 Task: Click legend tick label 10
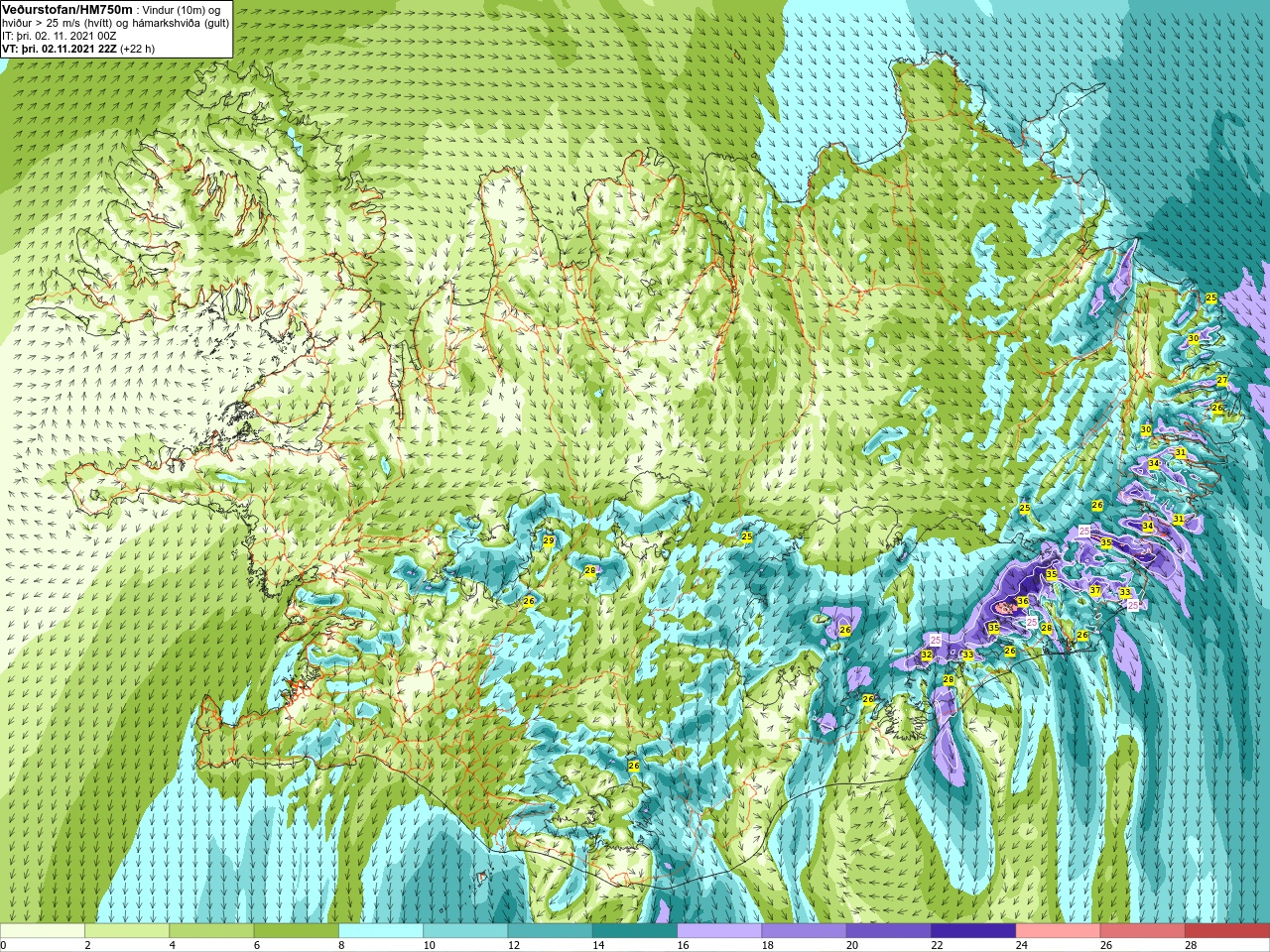[429, 945]
